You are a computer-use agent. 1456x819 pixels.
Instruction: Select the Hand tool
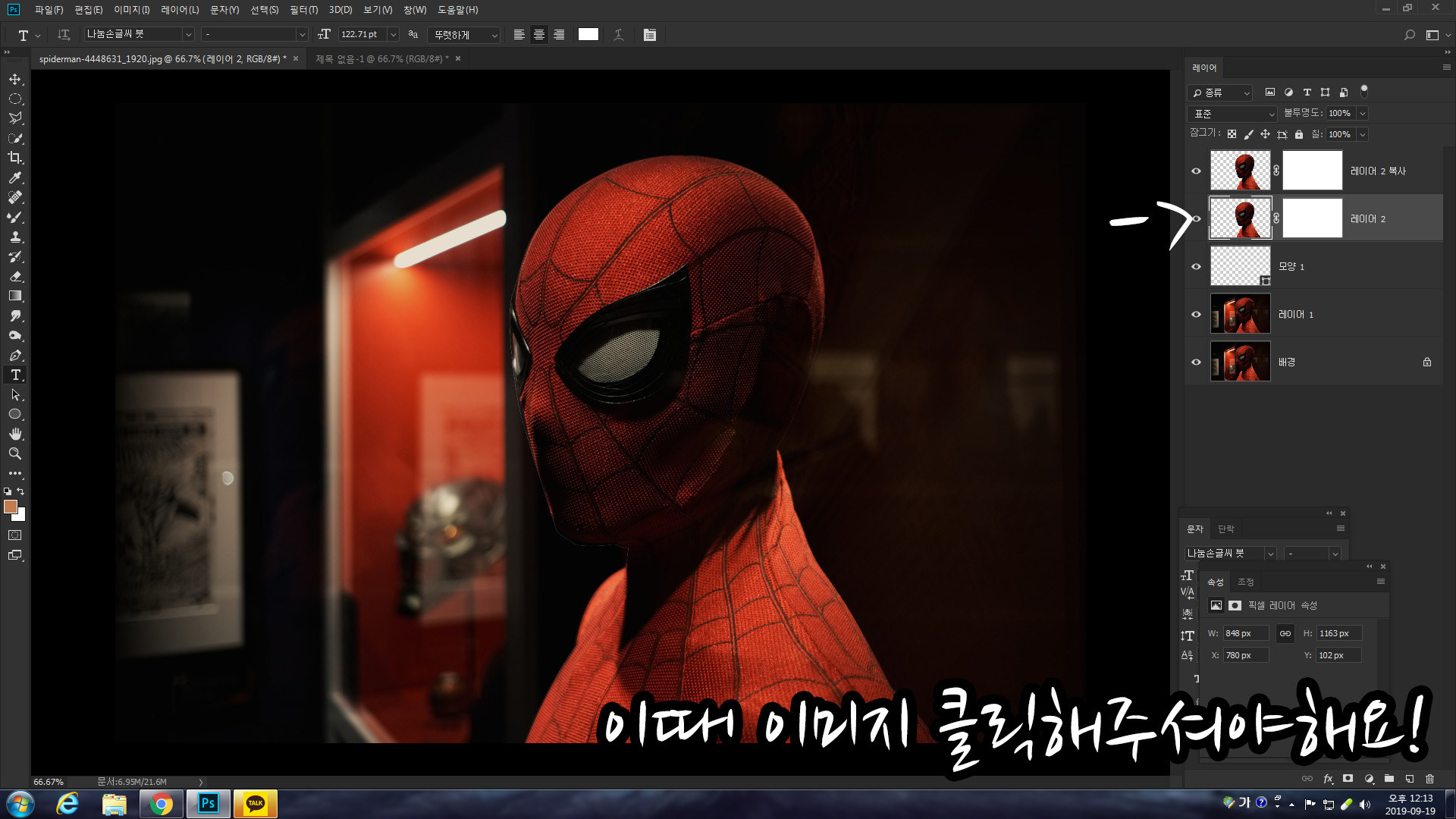pos(15,434)
